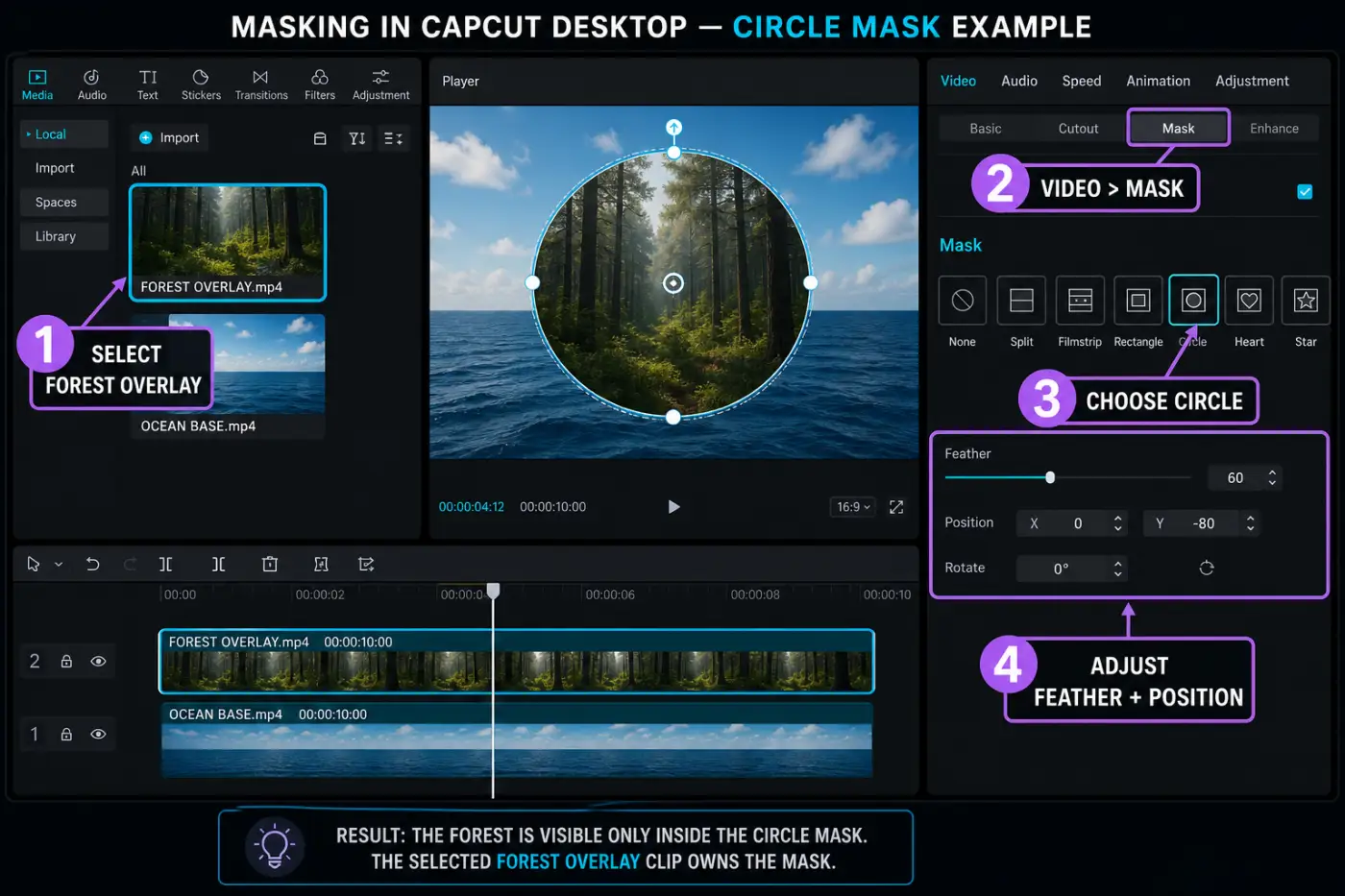Click the left mask resize handle
The image size is (1345, 896).
[x=532, y=282]
